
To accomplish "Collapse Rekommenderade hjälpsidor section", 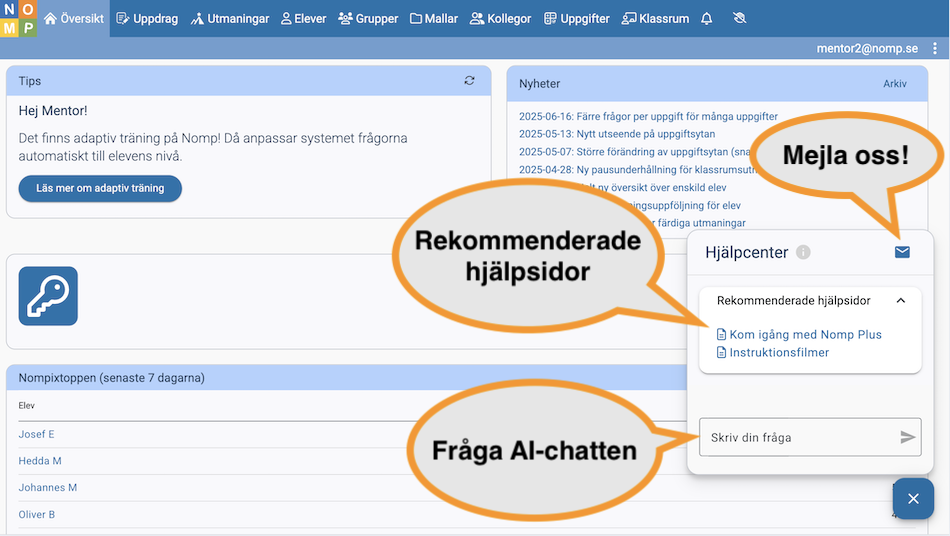I will pos(901,300).
